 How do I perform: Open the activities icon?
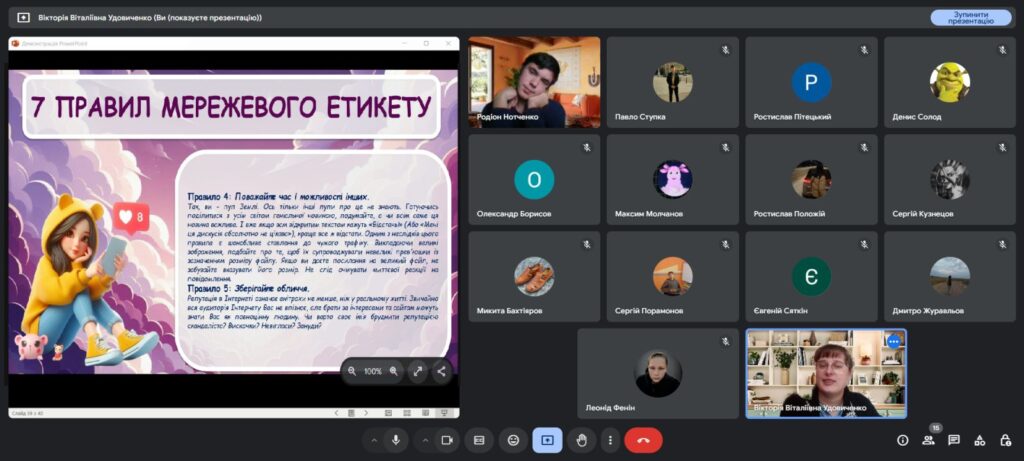coord(979,440)
